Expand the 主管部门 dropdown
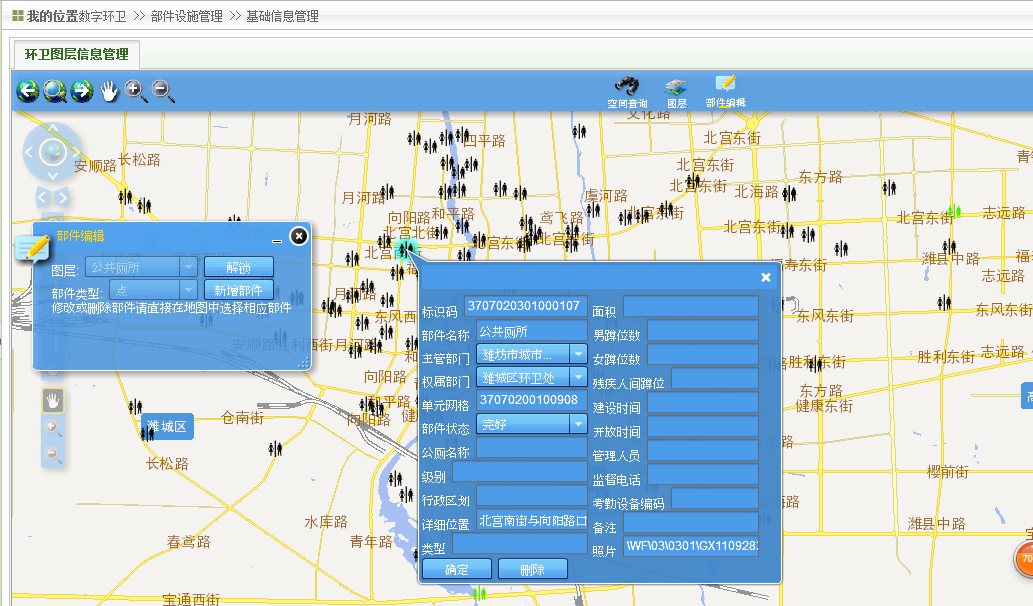 pos(578,354)
